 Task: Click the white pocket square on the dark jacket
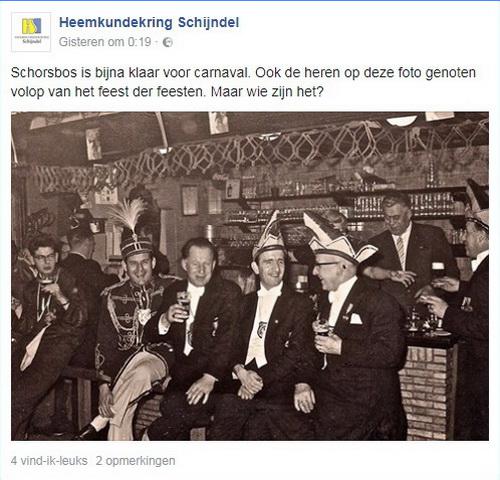click(356, 319)
